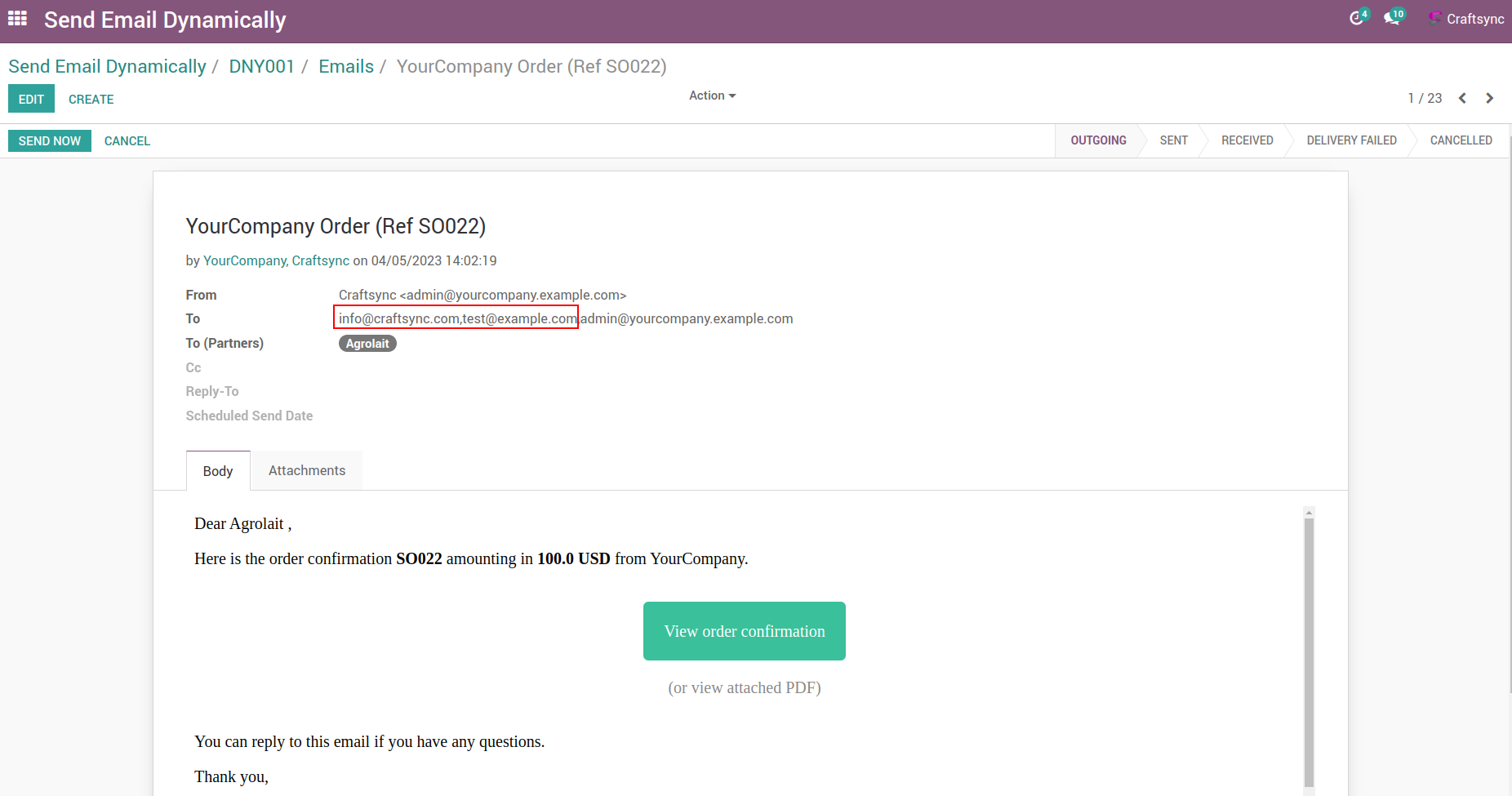
Task: Go to the next record arrow
Action: pos(1489,98)
